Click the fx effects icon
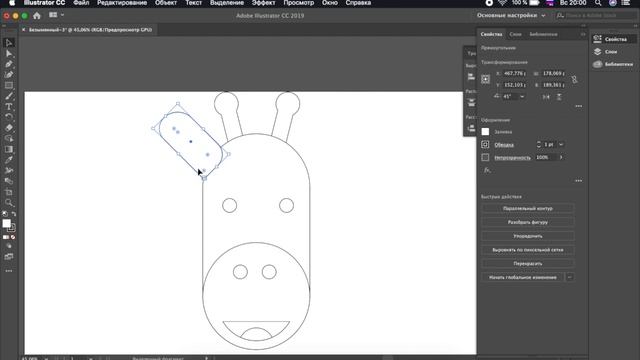The height and width of the screenshot is (360, 640). [487, 170]
